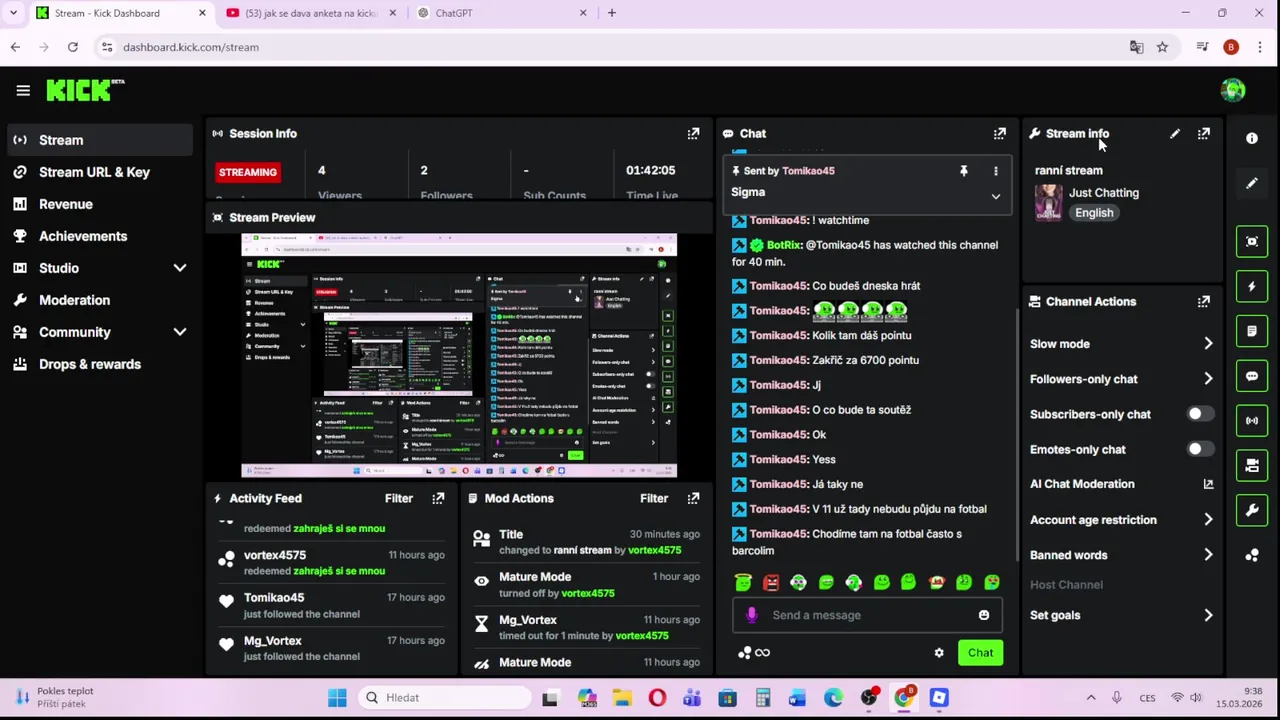
Task: Open the user profile avatar
Action: [1232, 90]
